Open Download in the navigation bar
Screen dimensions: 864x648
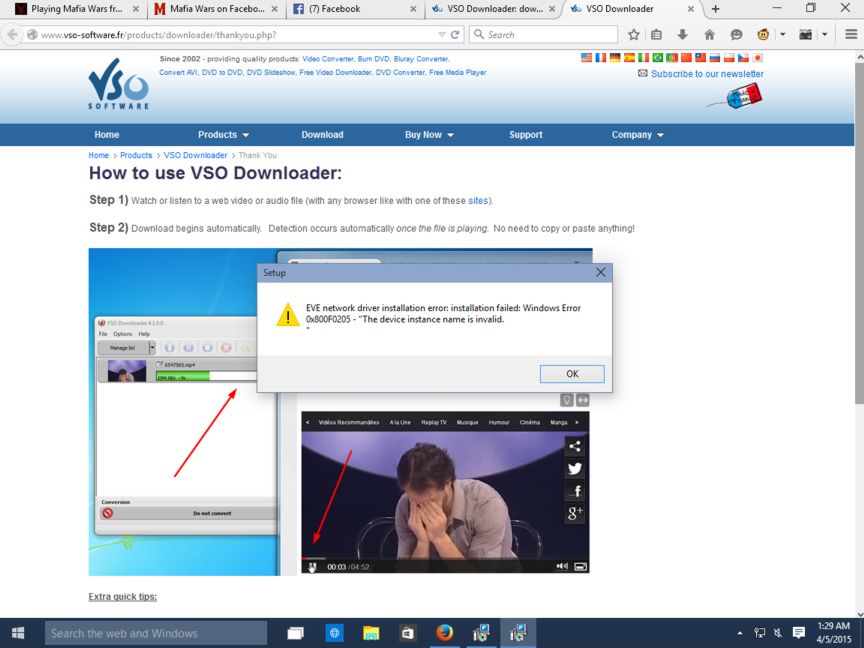click(322, 135)
